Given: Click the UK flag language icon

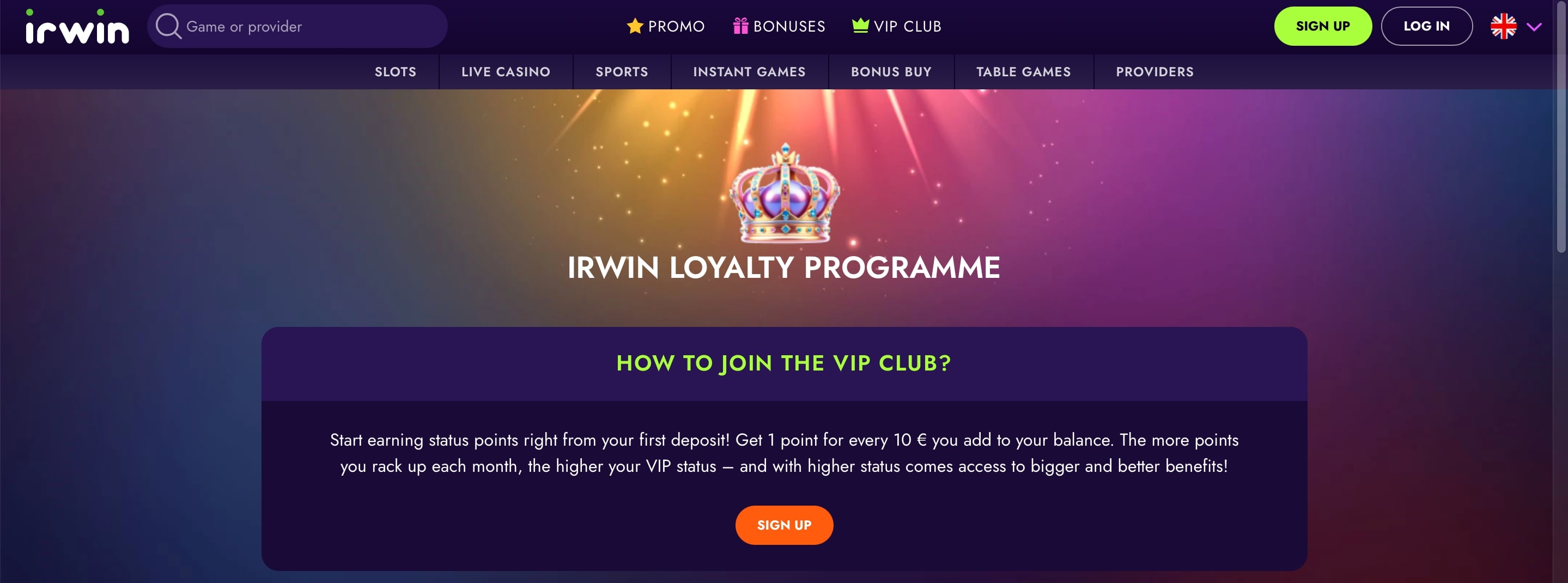Looking at the screenshot, I should [1503, 26].
